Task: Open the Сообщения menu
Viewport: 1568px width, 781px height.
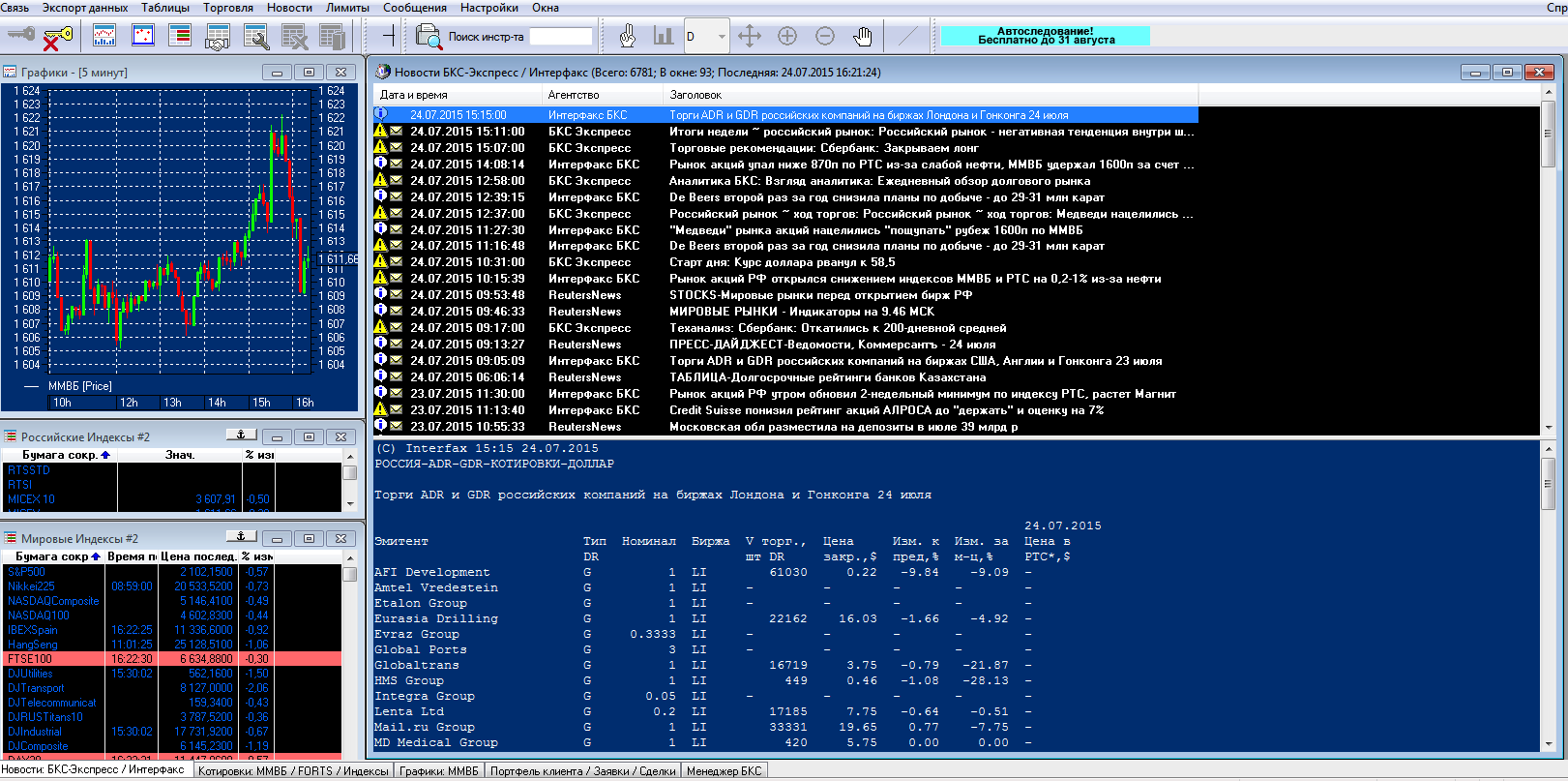Action: click(x=415, y=8)
